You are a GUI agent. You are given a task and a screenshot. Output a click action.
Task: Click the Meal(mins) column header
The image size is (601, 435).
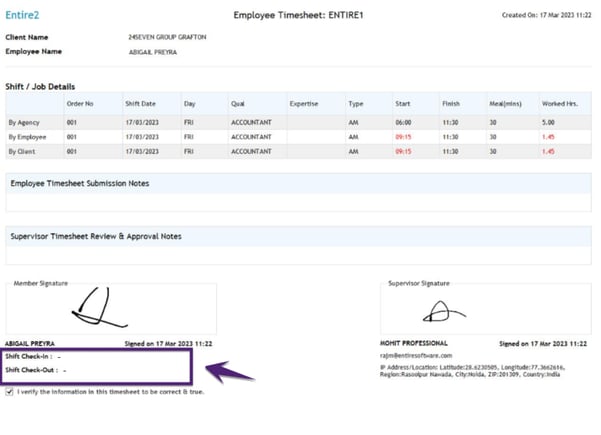506,103
